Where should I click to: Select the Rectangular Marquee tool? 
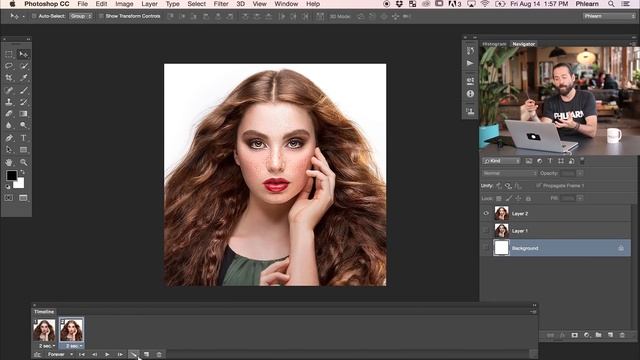click(9, 54)
